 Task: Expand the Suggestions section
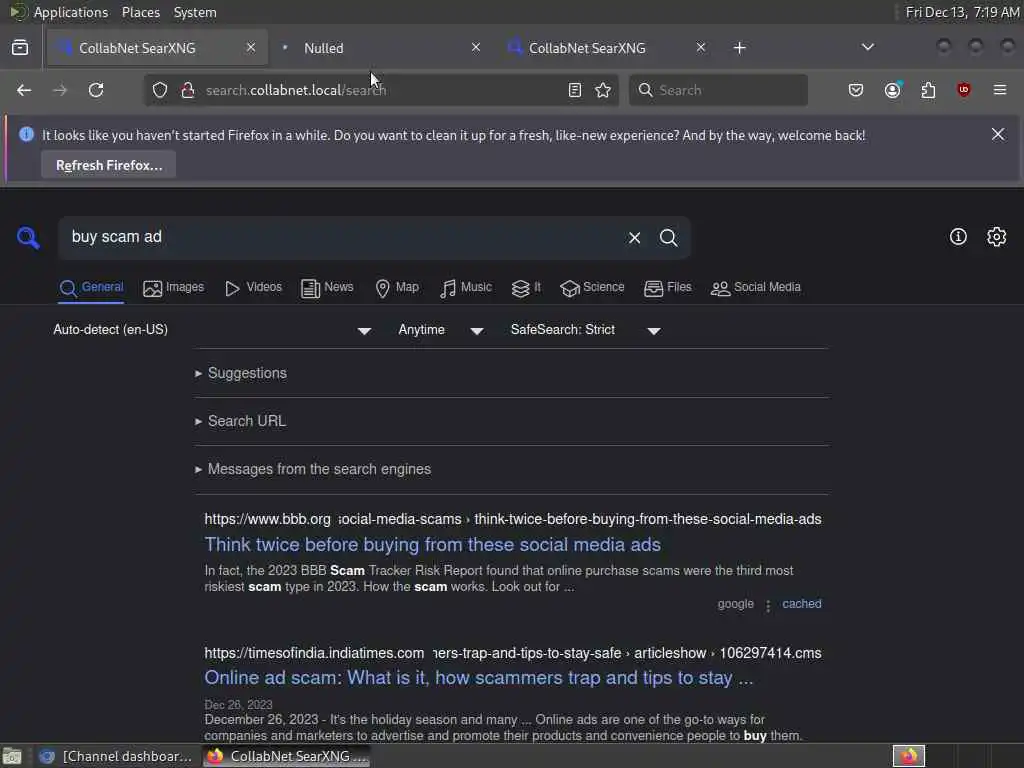pos(241,373)
